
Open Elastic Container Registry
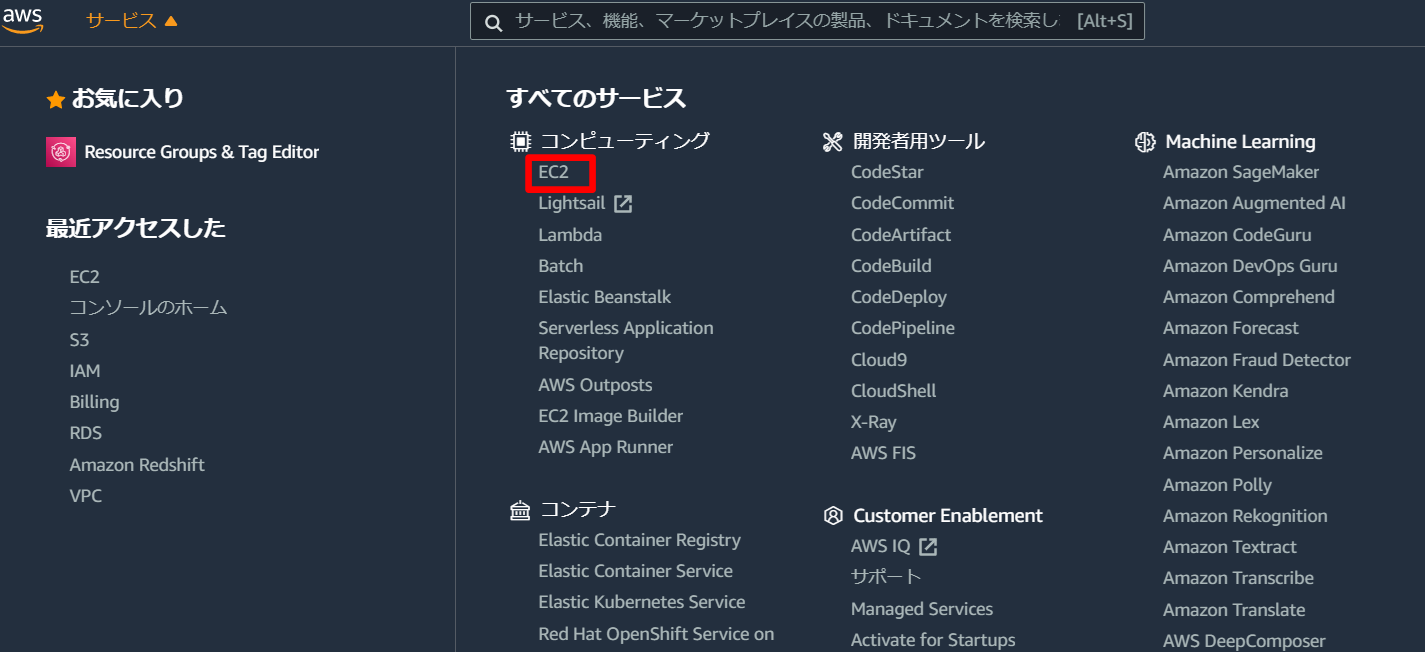tap(640, 540)
